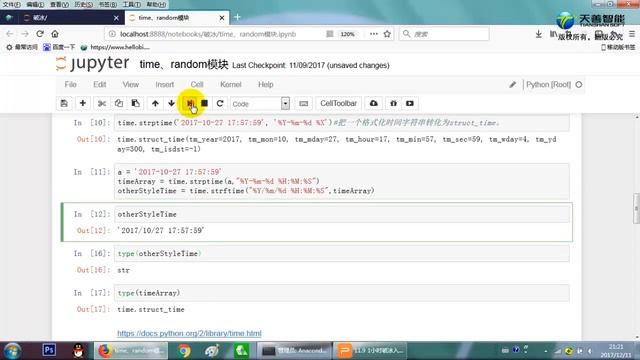The height and width of the screenshot is (360, 640).
Task: Click the video camera toolbar icon
Action: point(410,104)
